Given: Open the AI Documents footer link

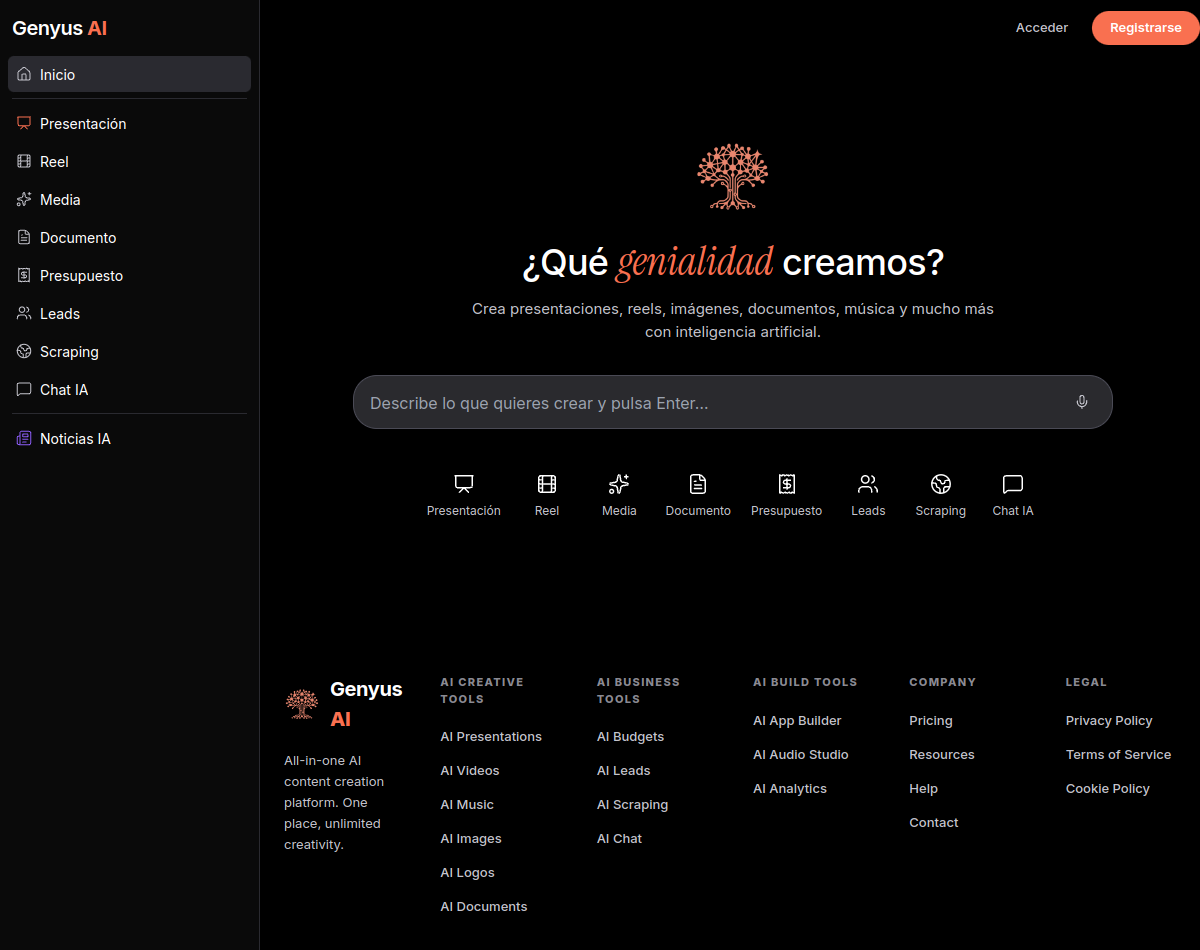Looking at the screenshot, I should pyautogui.click(x=484, y=907).
